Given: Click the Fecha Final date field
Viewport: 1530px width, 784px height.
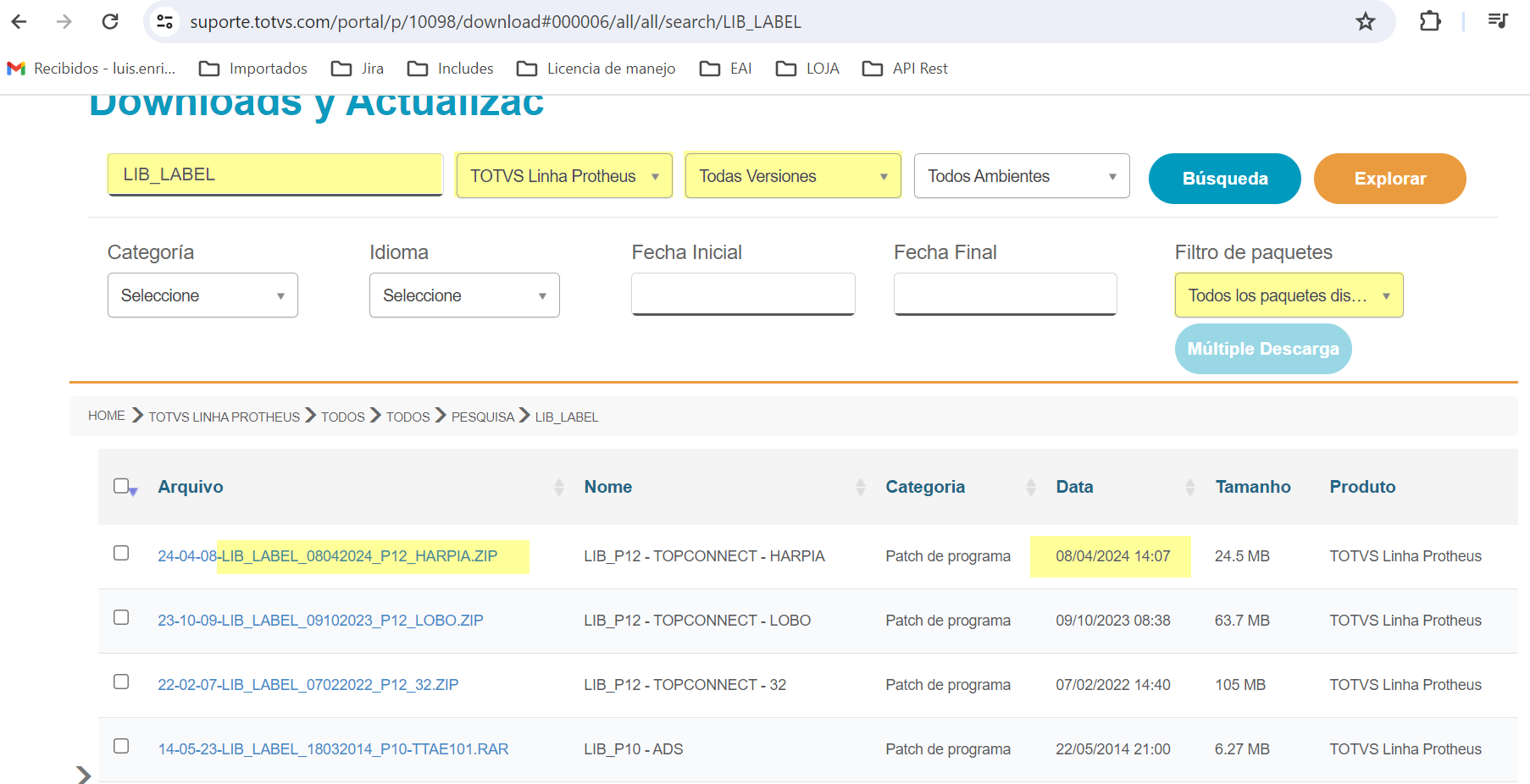Looking at the screenshot, I should point(1006,294).
